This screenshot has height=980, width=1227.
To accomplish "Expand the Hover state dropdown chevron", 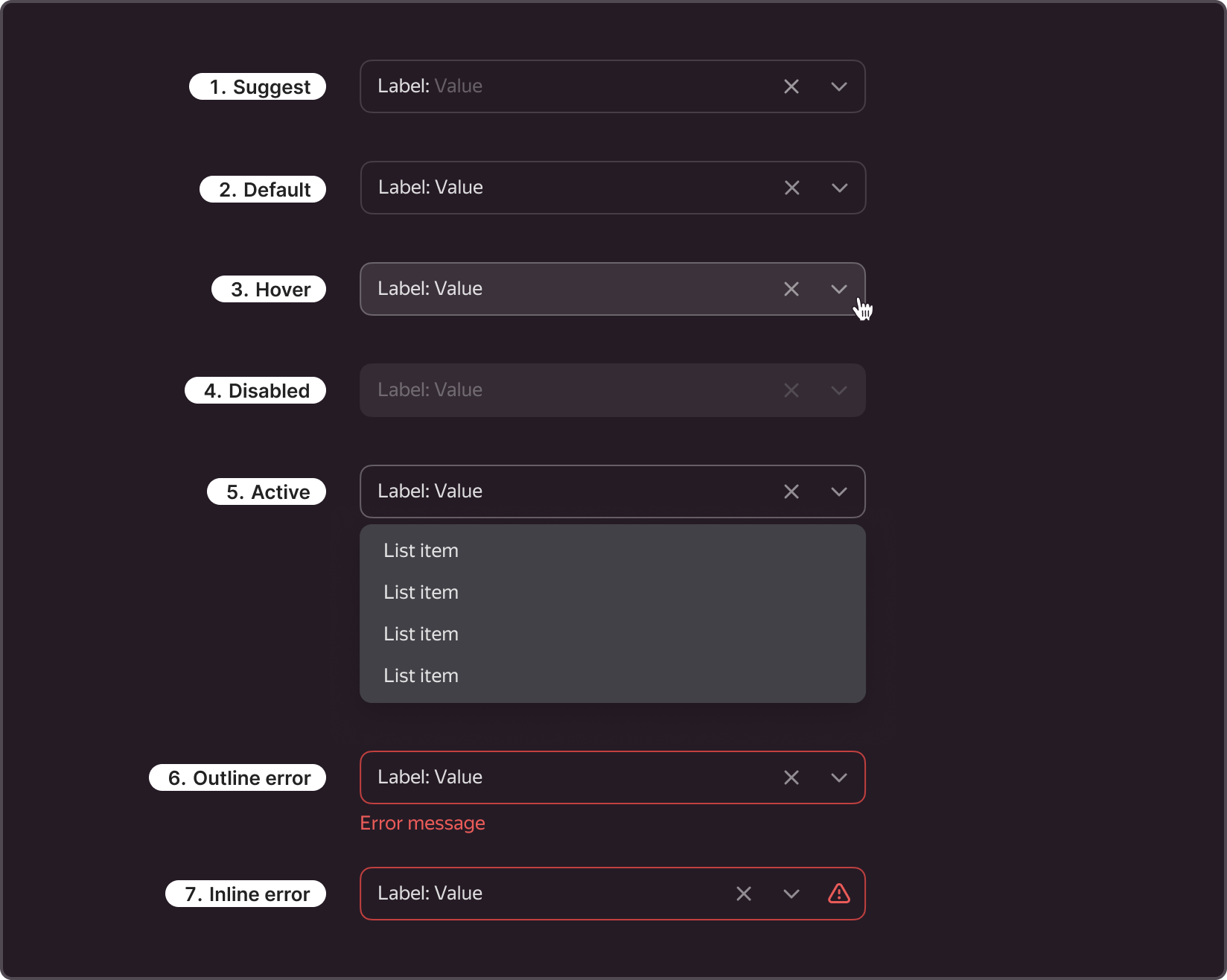I will (839, 290).
